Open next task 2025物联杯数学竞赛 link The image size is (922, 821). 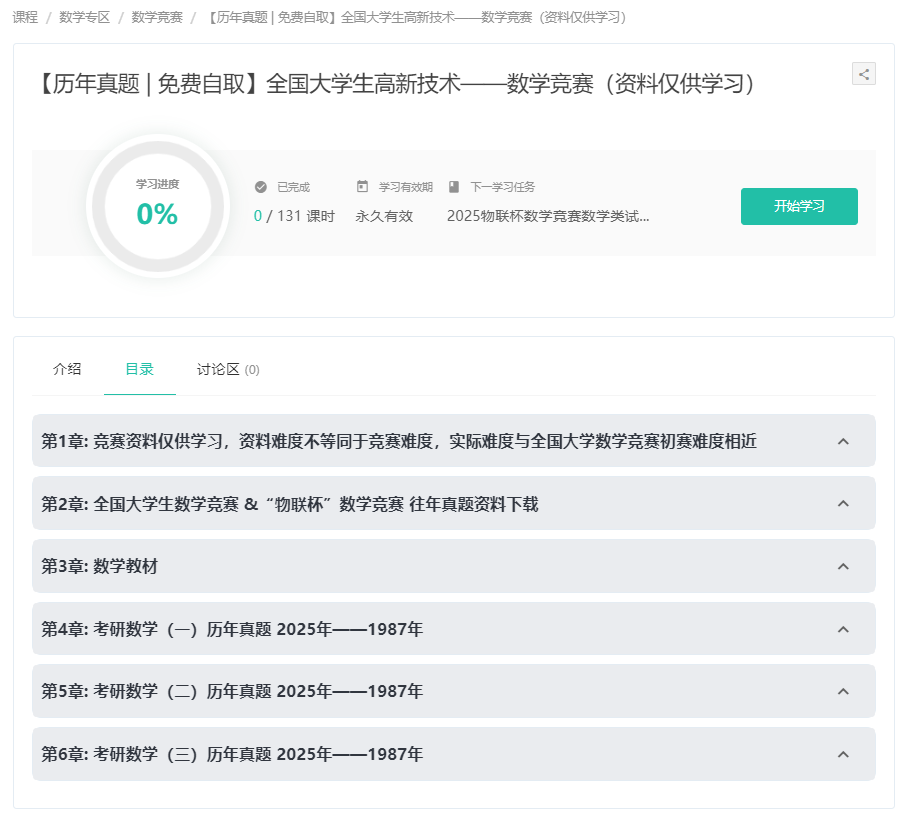(548, 216)
